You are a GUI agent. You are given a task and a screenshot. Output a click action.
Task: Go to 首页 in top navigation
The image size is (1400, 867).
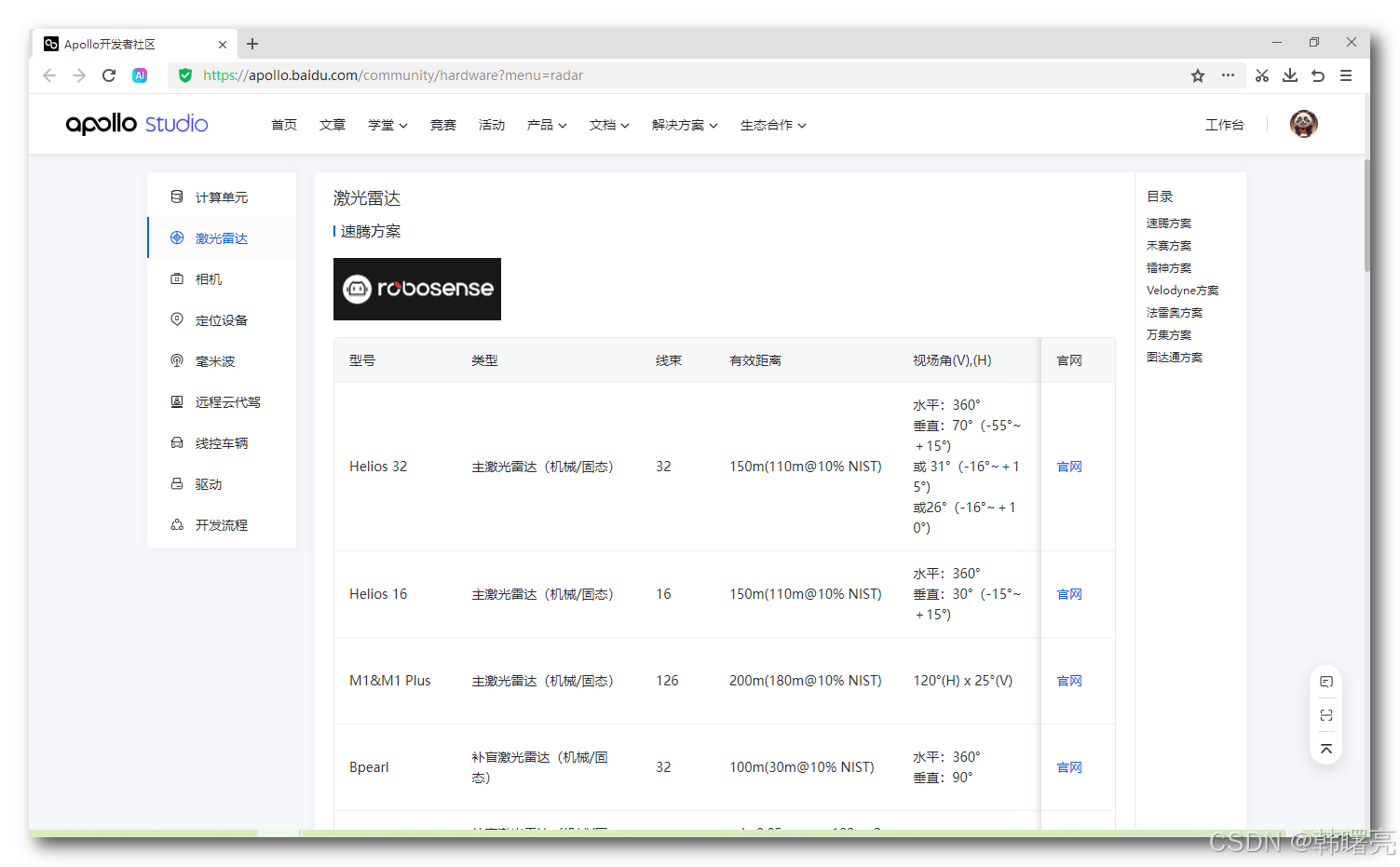[284, 125]
